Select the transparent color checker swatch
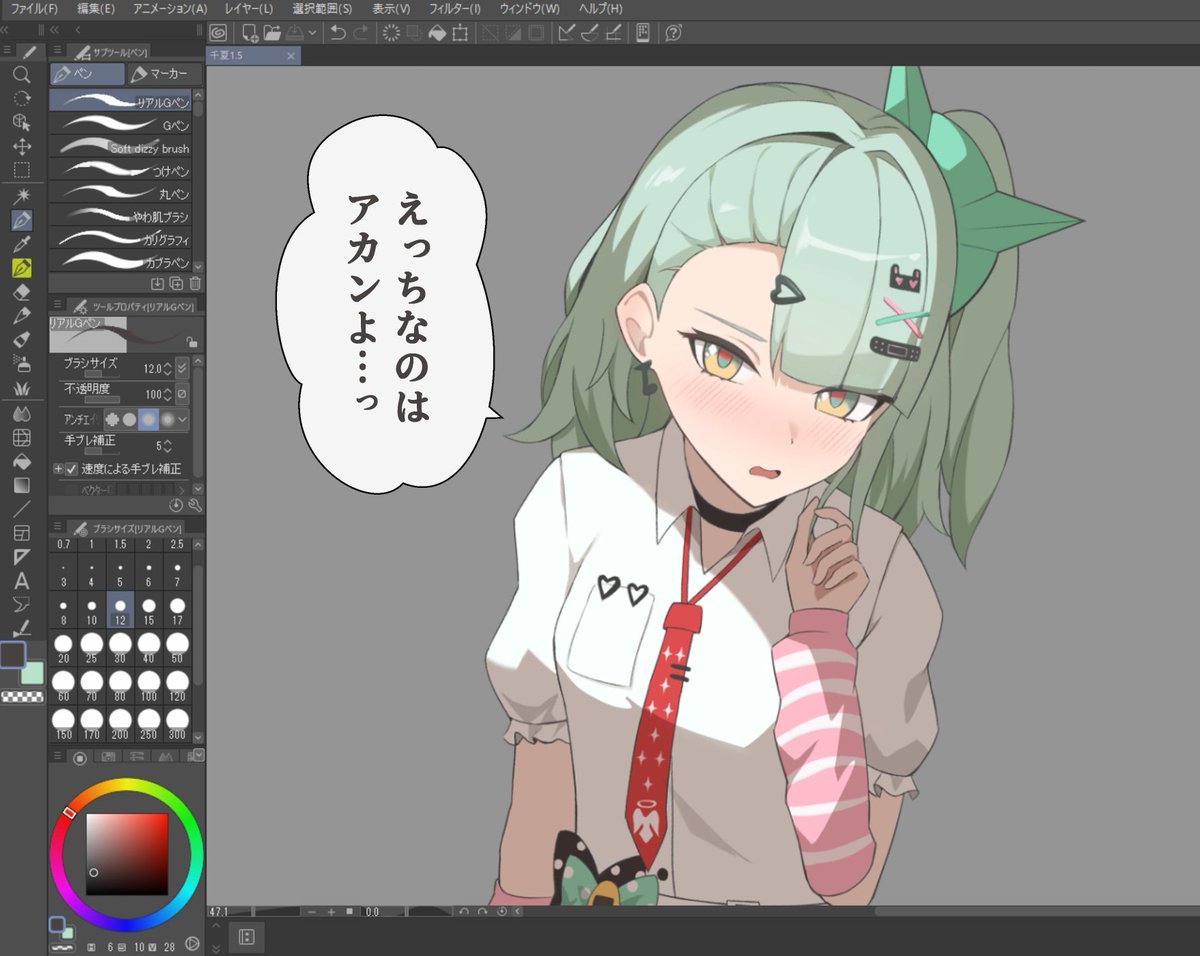 pyautogui.click(x=21, y=697)
